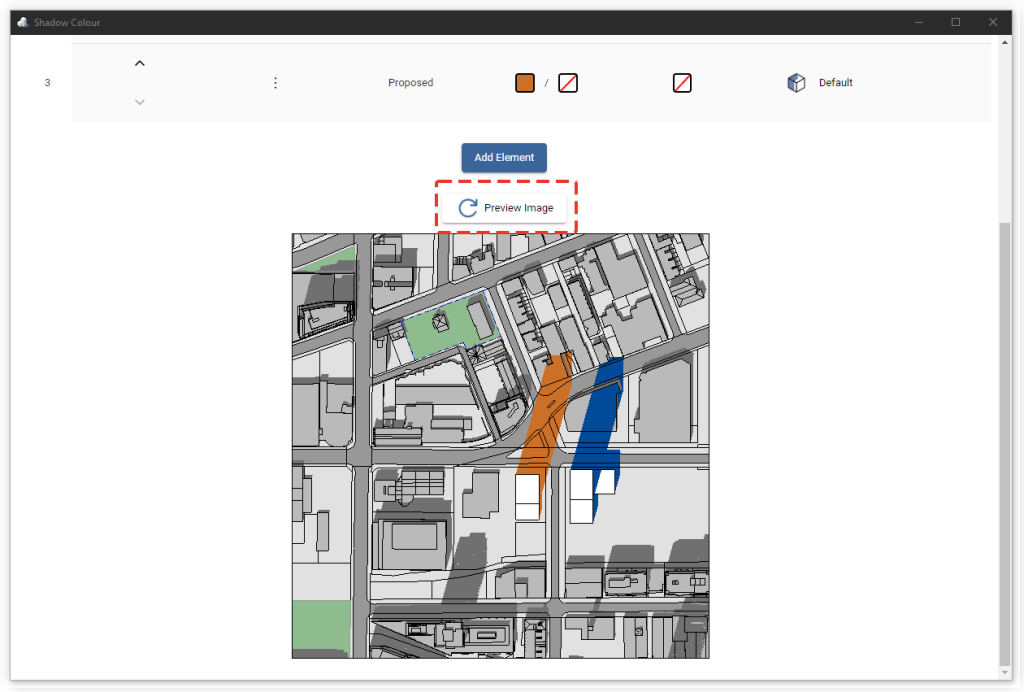The width and height of the screenshot is (1024, 692).
Task: Click the map preview image
Action: 500,445
